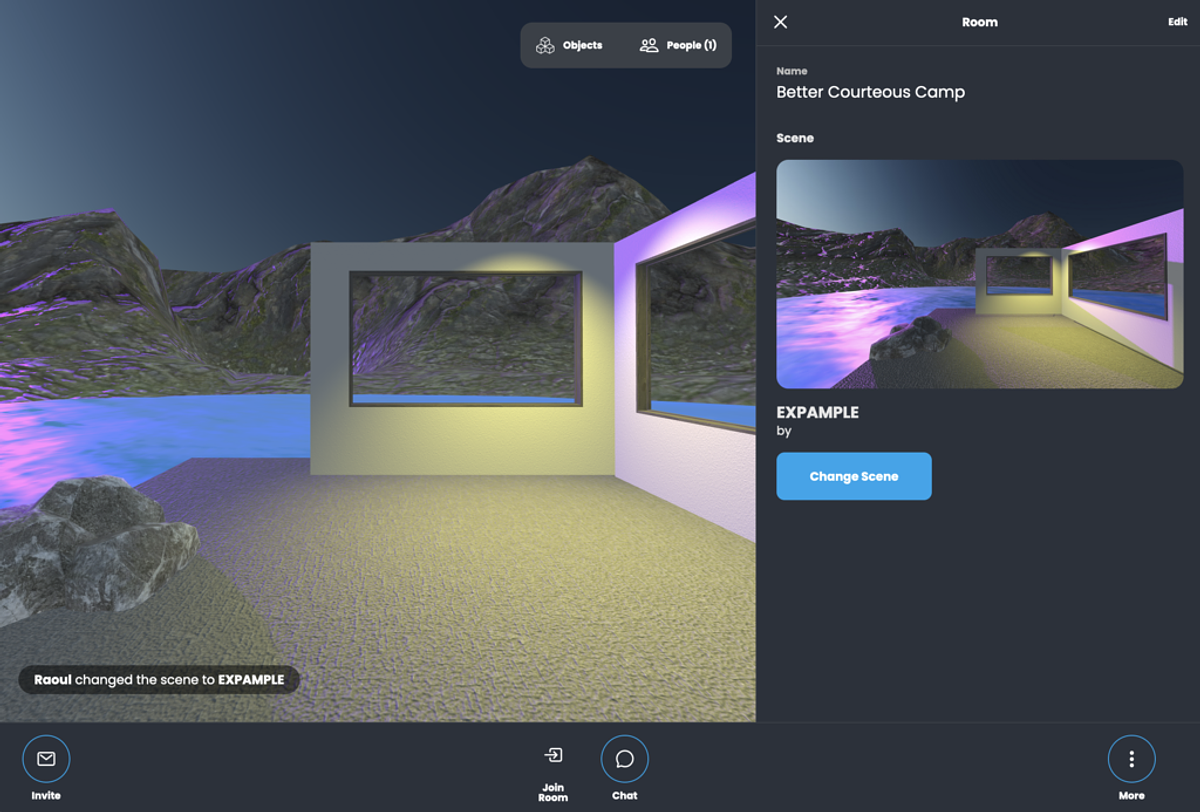This screenshot has height=812, width=1200.
Task: Click the envelope Invite icon
Action: pyautogui.click(x=46, y=759)
